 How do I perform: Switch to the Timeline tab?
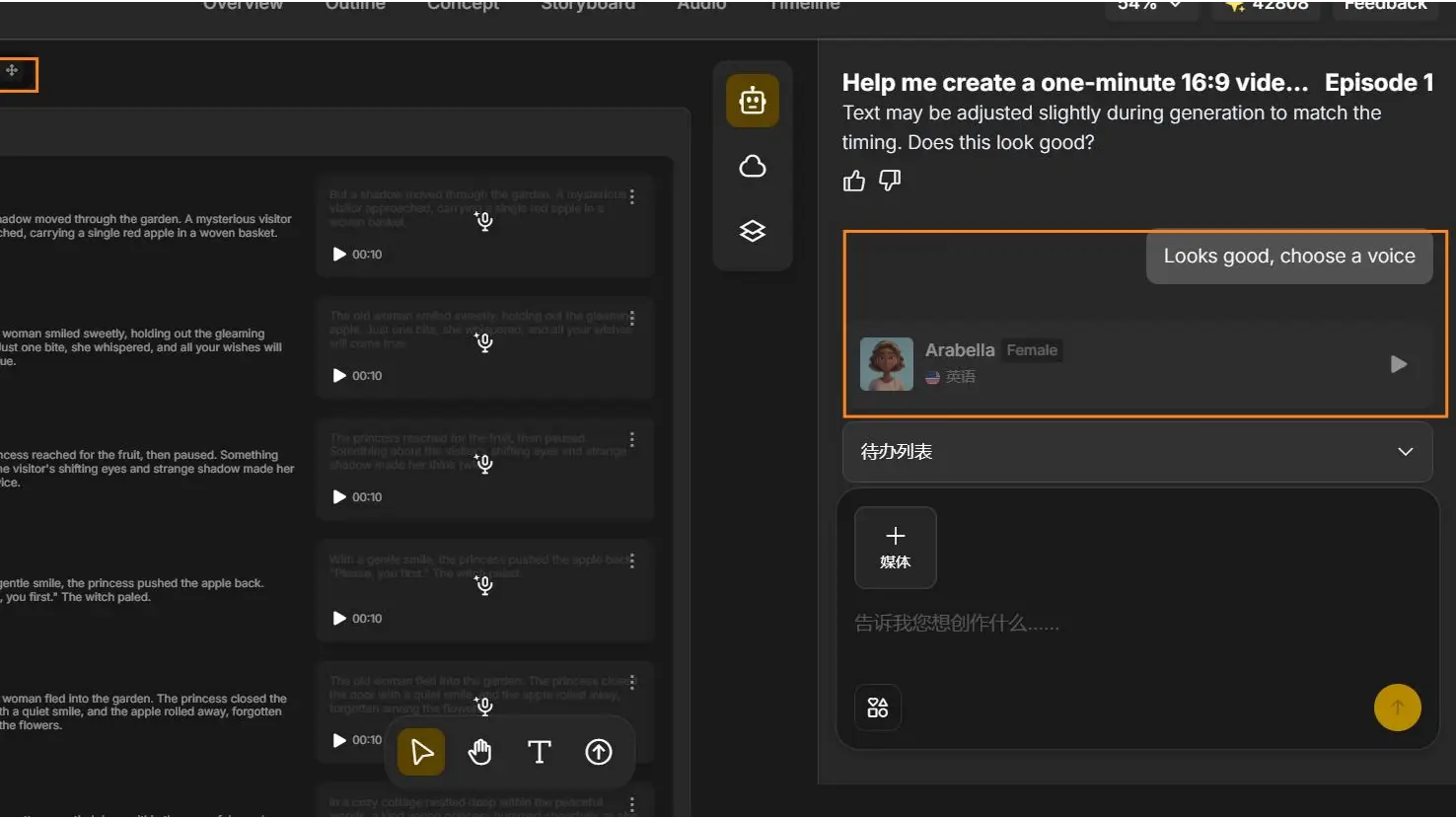[x=805, y=5]
